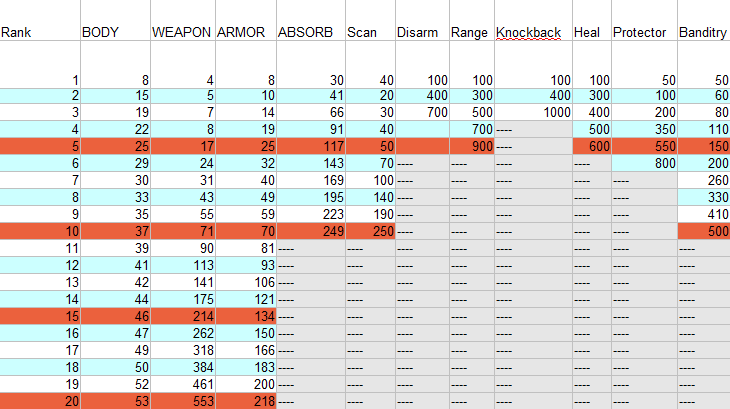Click the BODY column header cell
Viewport: 730px width, 409px height.
tap(114, 33)
